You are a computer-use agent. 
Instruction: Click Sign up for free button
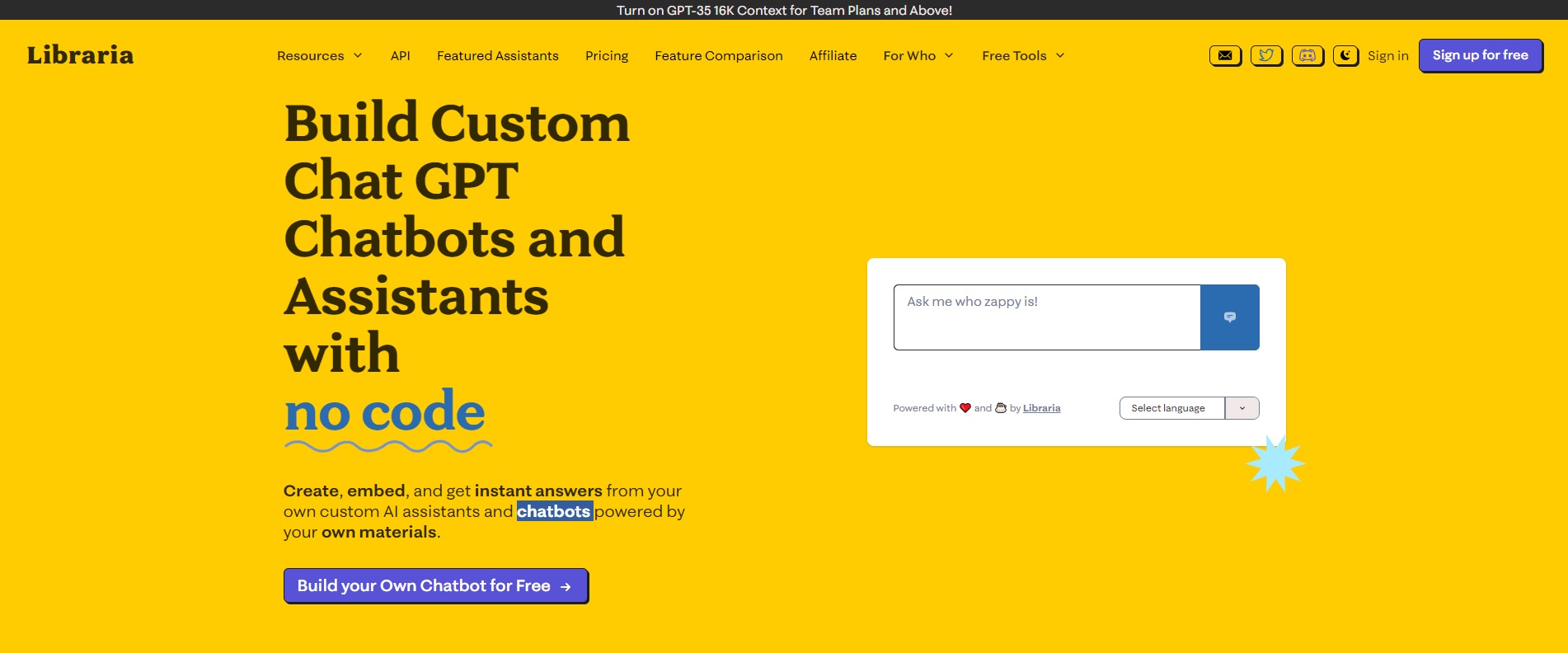click(x=1481, y=55)
